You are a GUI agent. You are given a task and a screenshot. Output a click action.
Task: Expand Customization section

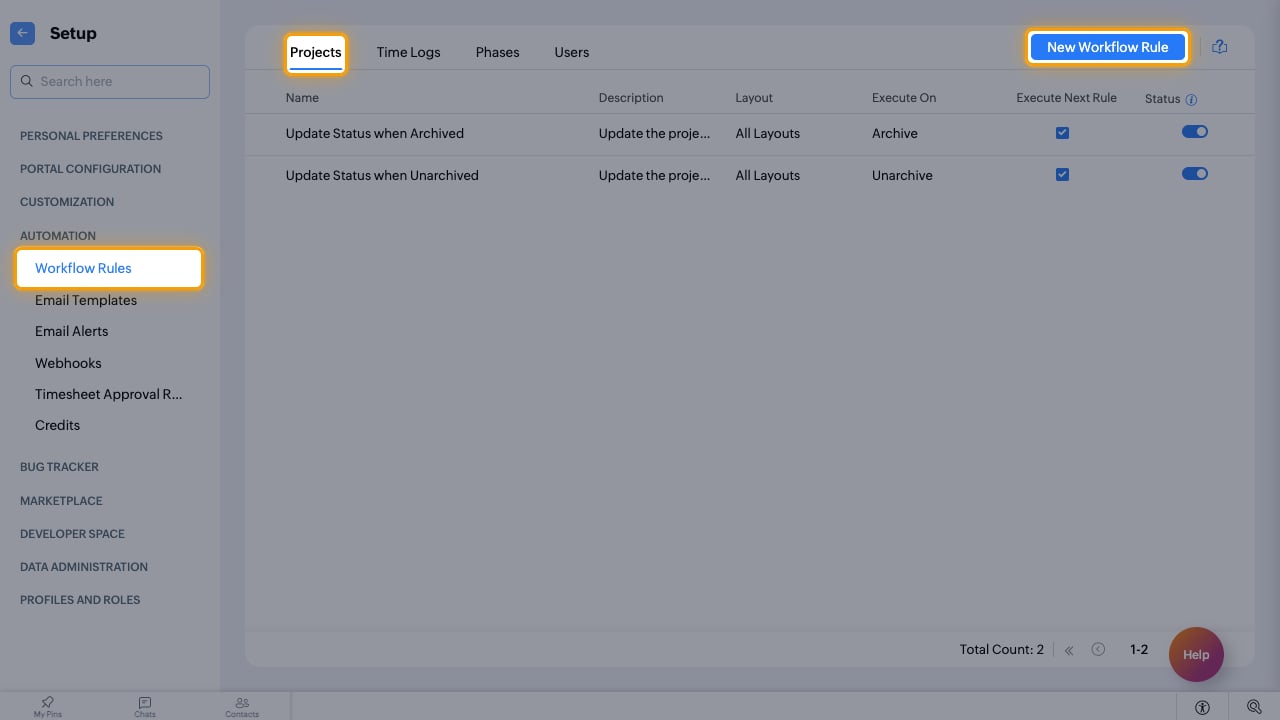click(67, 202)
